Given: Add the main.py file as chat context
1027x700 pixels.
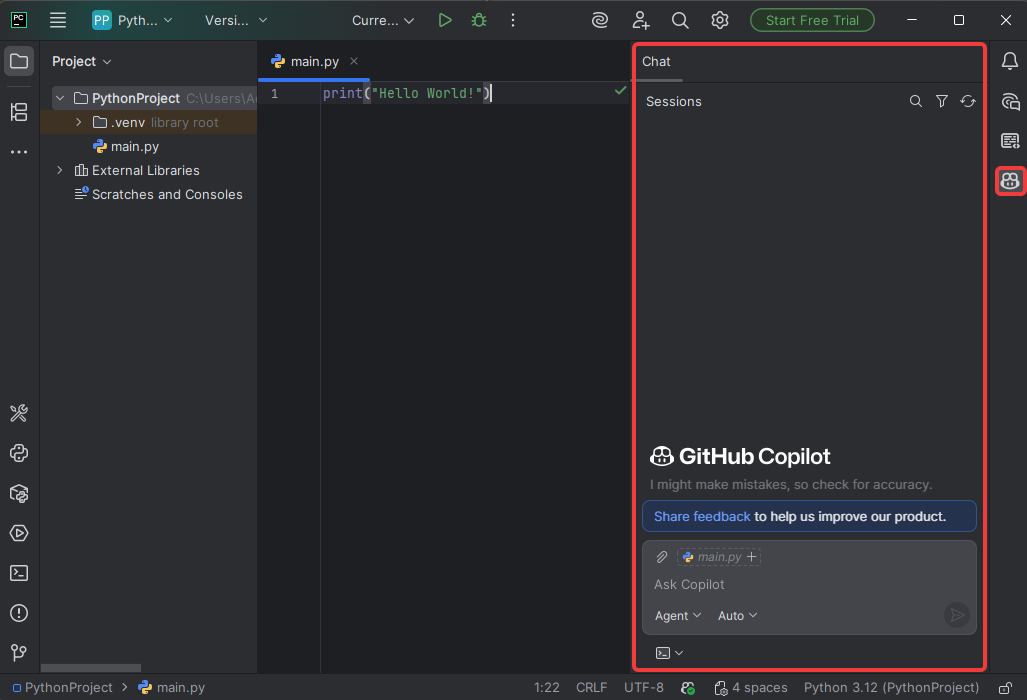Looking at the screenshot, I should 719,557.
